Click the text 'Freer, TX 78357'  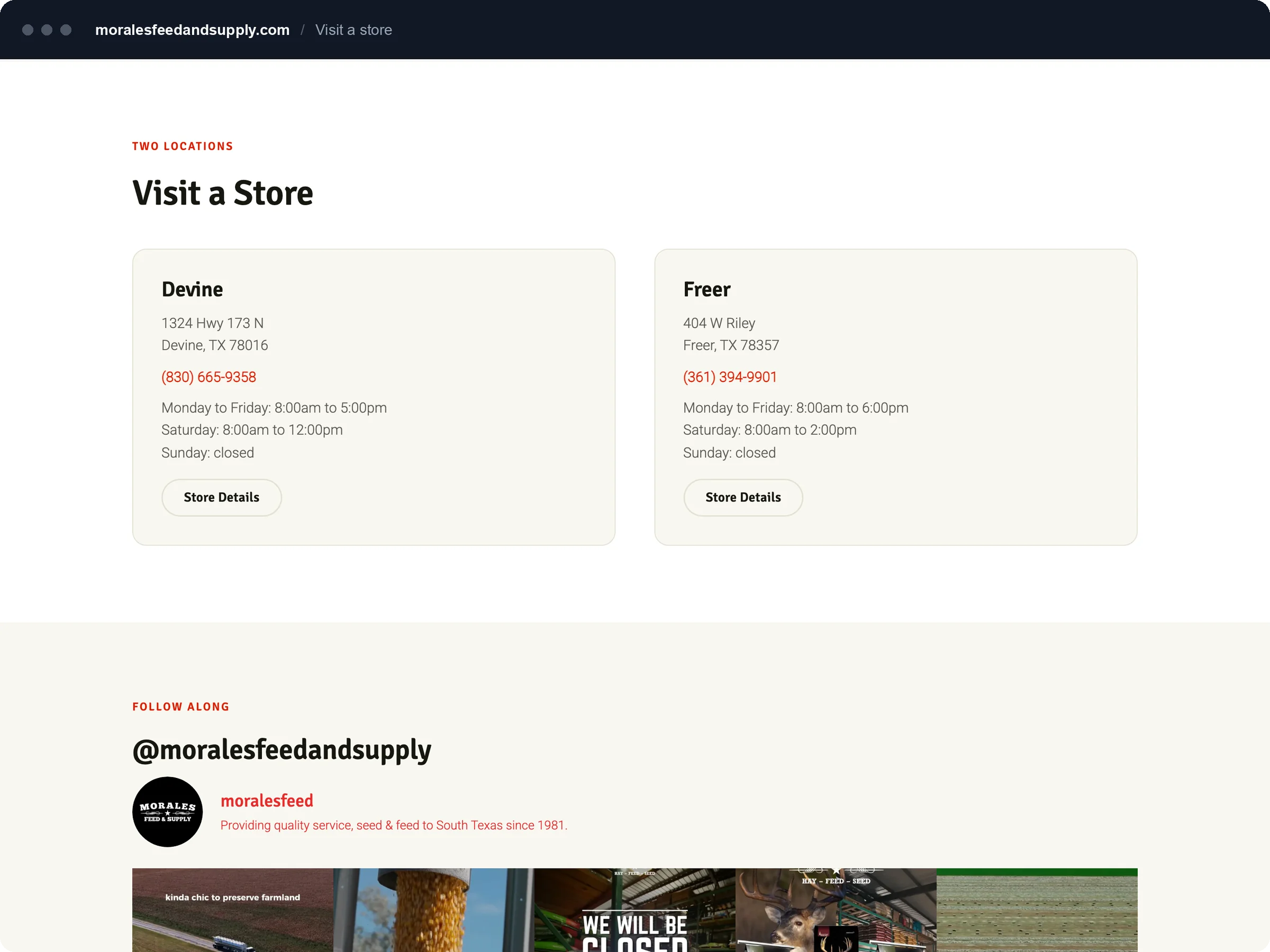tap(731, 345)
